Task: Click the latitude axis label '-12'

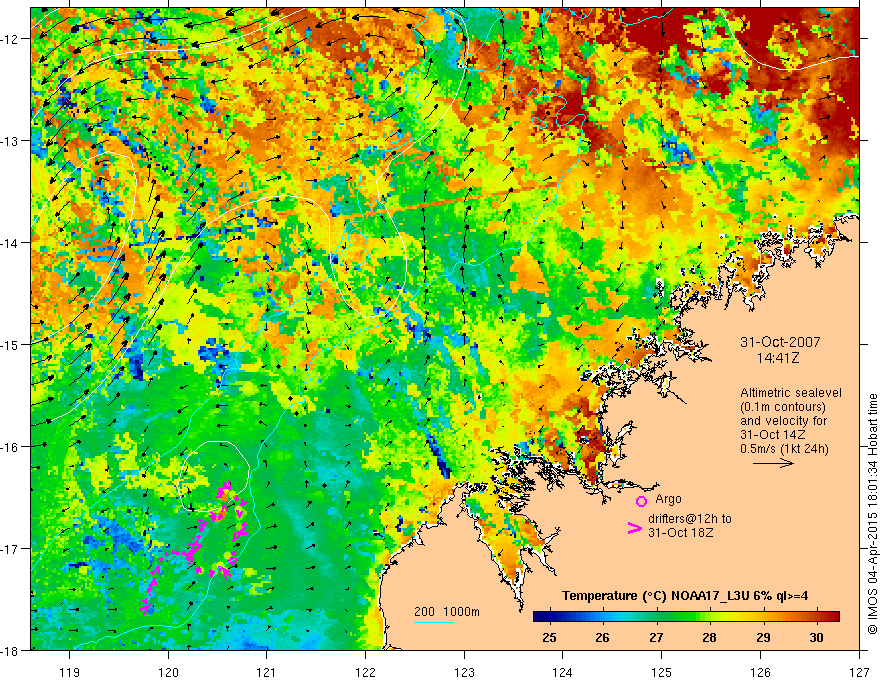Action: click(11, 39)
